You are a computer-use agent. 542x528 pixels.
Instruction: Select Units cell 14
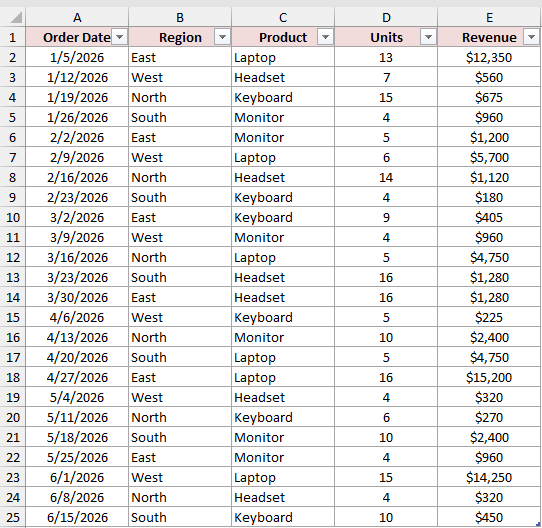click(x=386, y=177)
